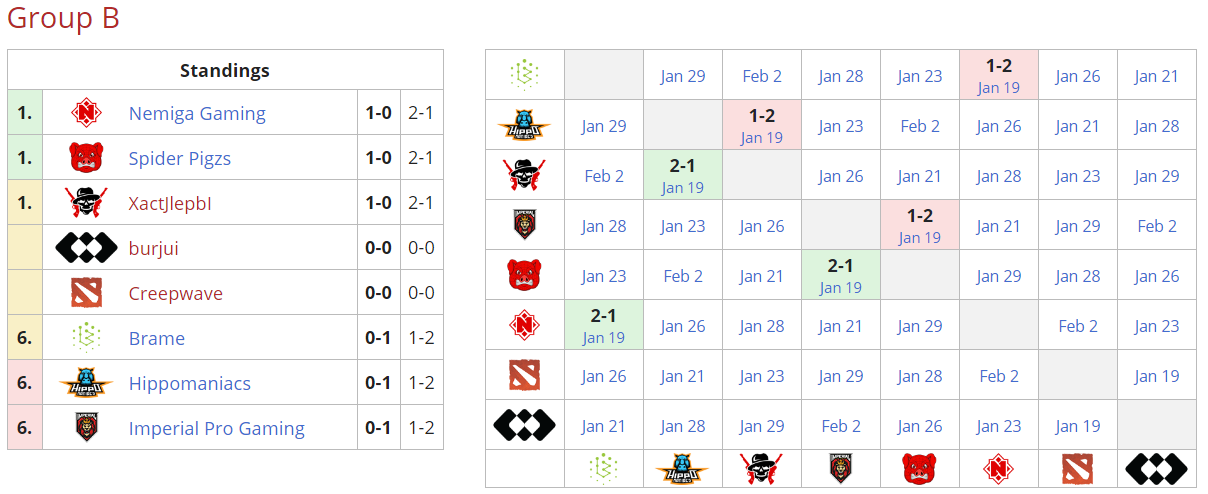Open Creepwave team page link
The height and width of the screenshot is (494, 1208).
[x=176, y=293]
